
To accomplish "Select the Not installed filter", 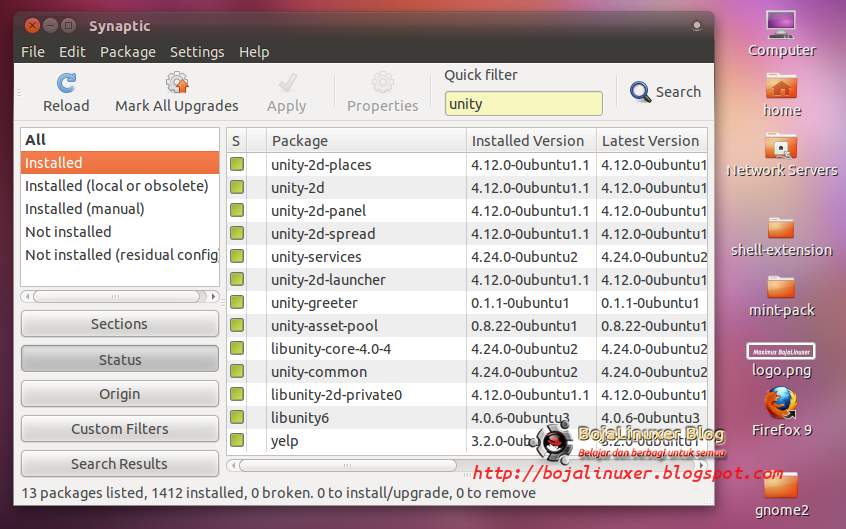I will (120, 232).
